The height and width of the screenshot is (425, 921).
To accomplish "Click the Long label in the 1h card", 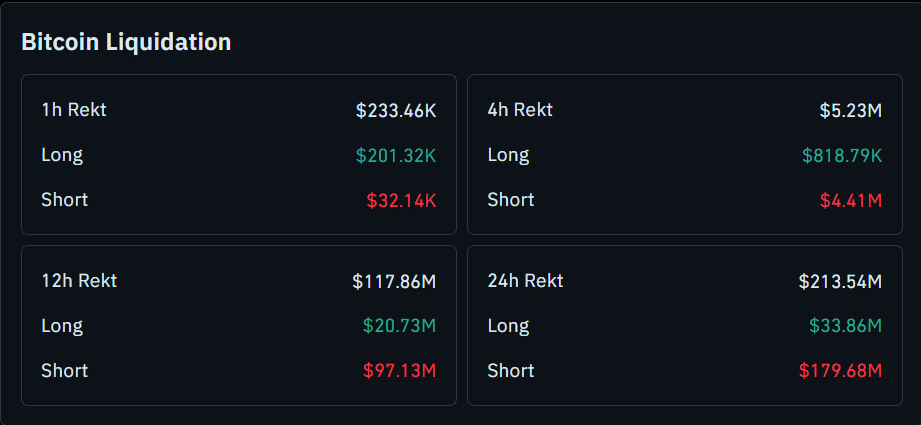I will pyautogui.click(x=62, y=155).
